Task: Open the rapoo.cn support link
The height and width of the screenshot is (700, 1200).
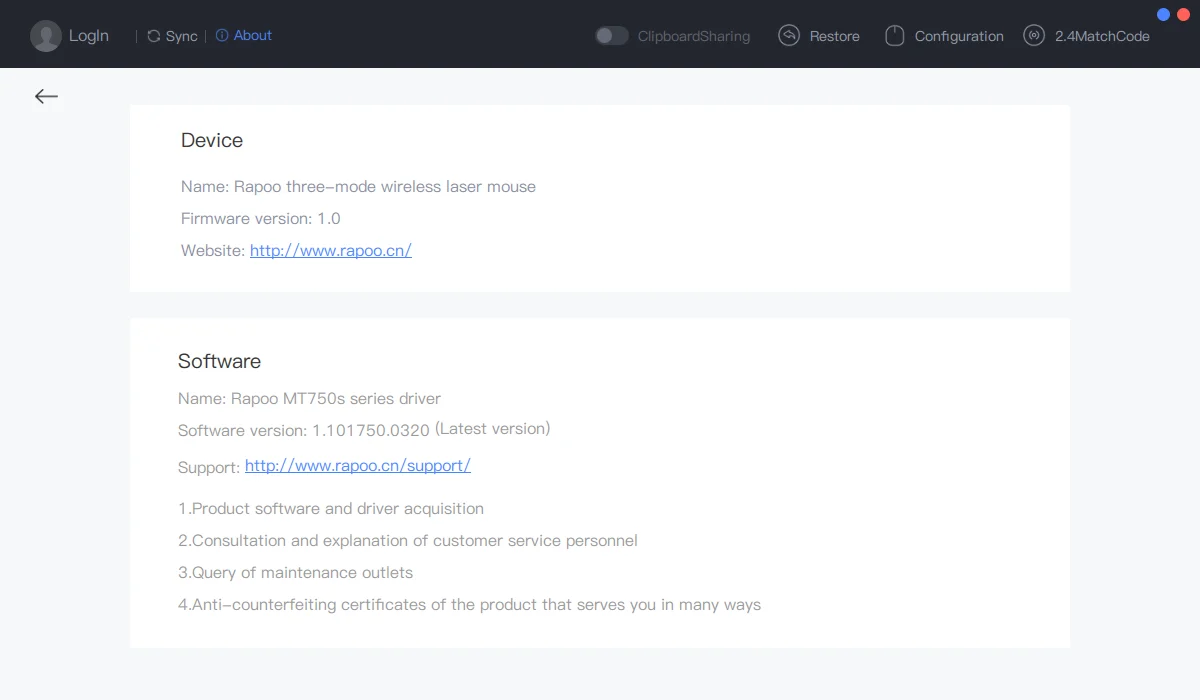Action: (x=358, y=466)
